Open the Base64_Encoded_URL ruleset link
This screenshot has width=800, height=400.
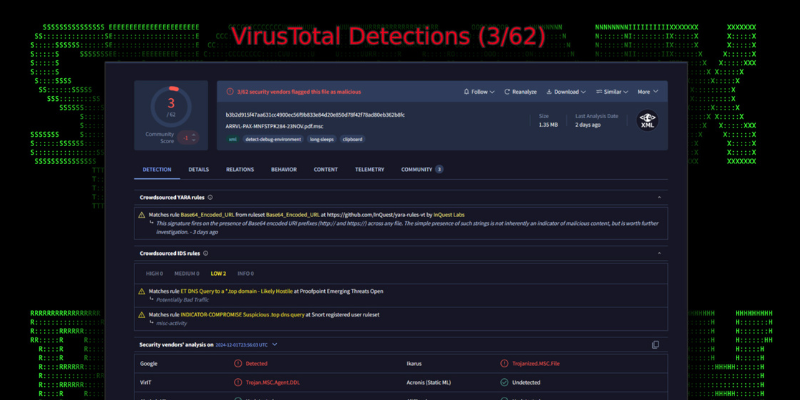click(293, 215)
